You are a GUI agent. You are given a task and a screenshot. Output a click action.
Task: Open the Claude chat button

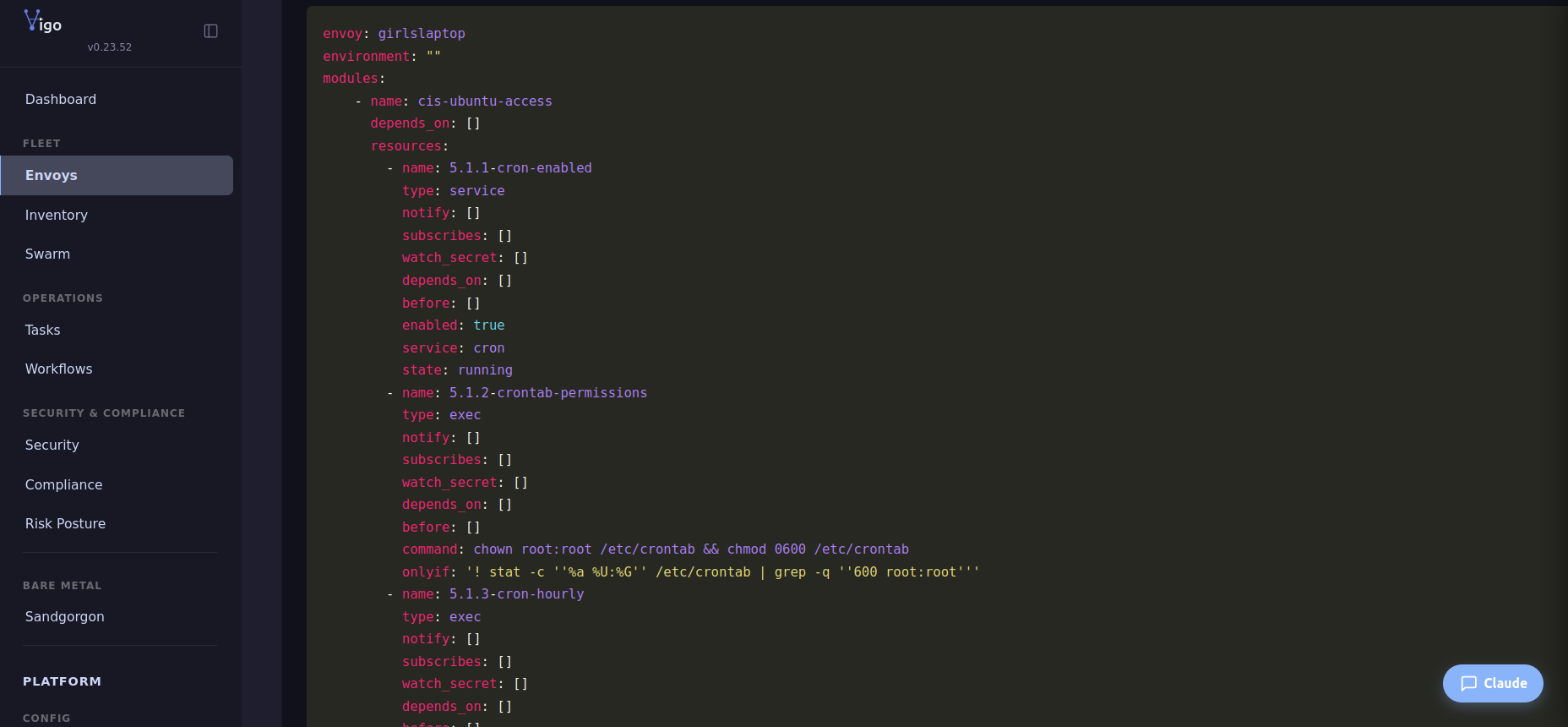pos(1493,683)
